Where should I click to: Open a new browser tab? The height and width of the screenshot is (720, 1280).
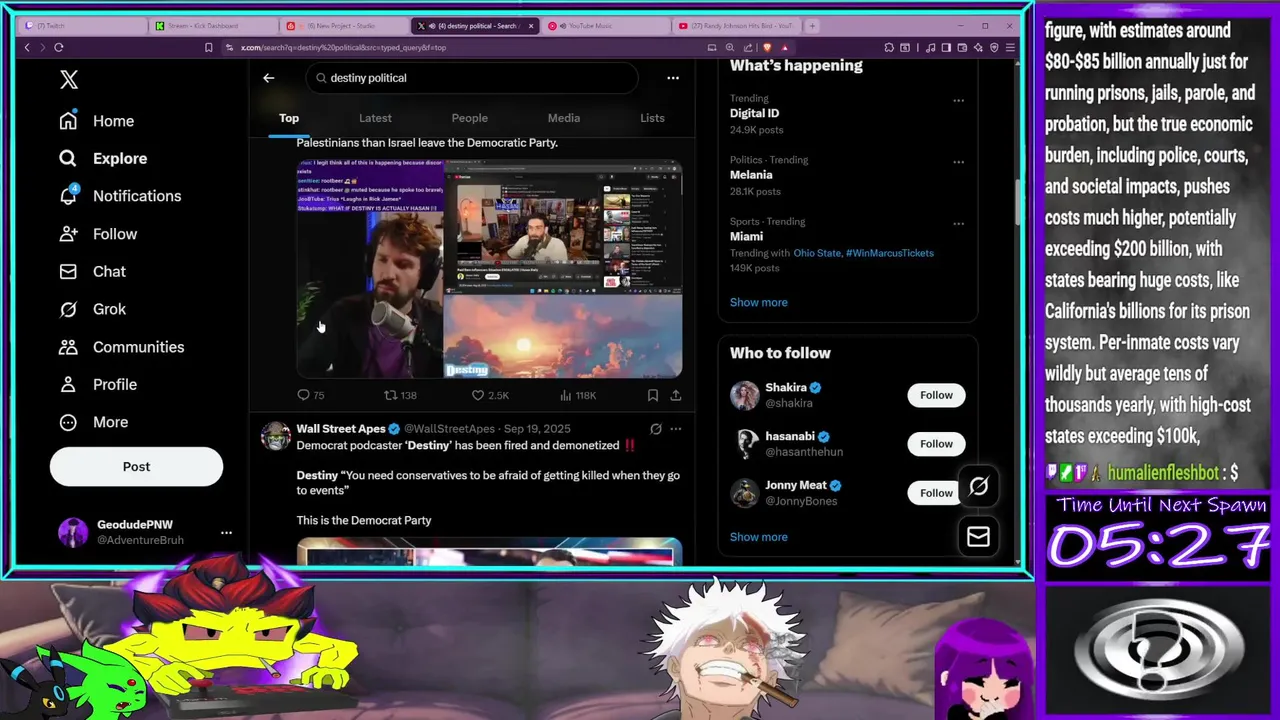point(812,26)
